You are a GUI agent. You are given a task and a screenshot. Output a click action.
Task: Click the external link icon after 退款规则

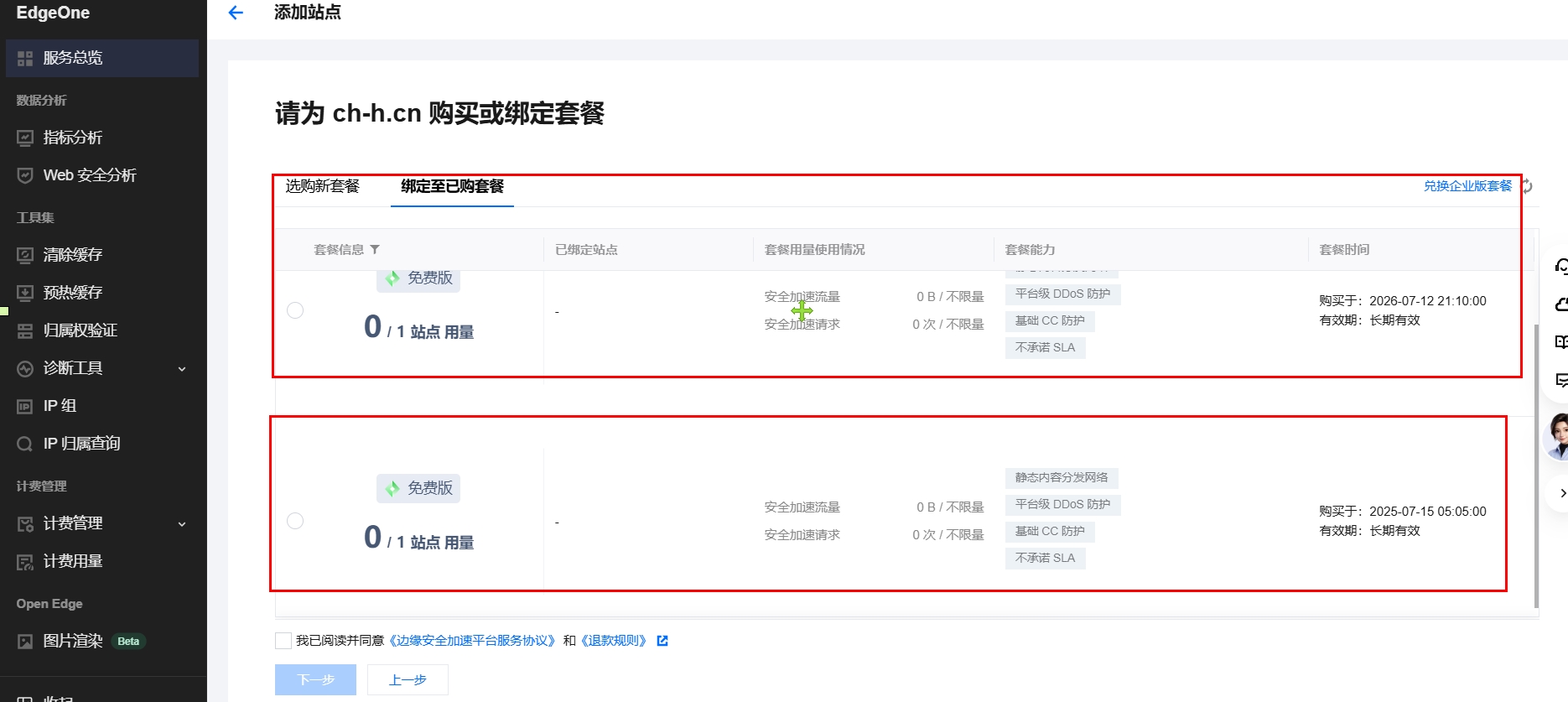[662, 641]
